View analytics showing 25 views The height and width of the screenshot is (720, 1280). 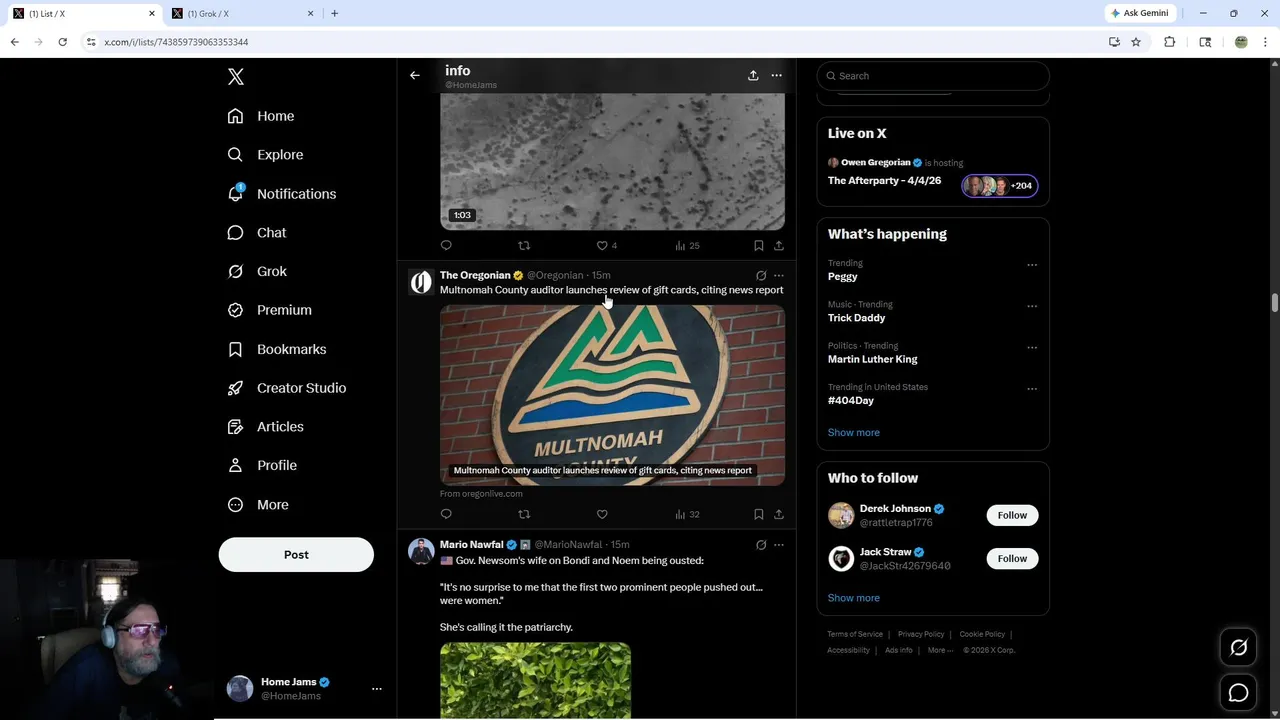[x=687, y=245]
